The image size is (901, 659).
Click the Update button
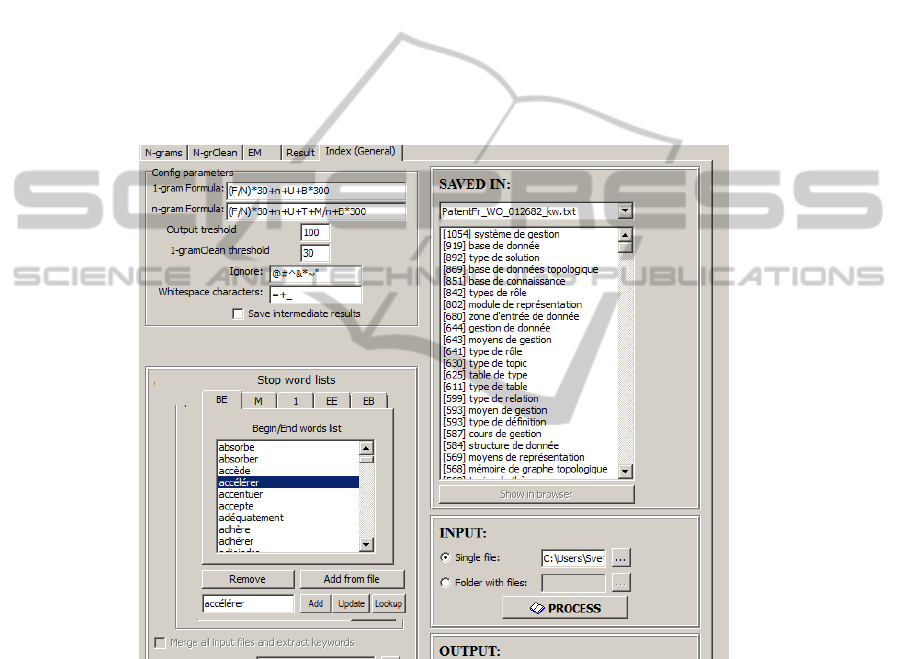pos(351,604)
